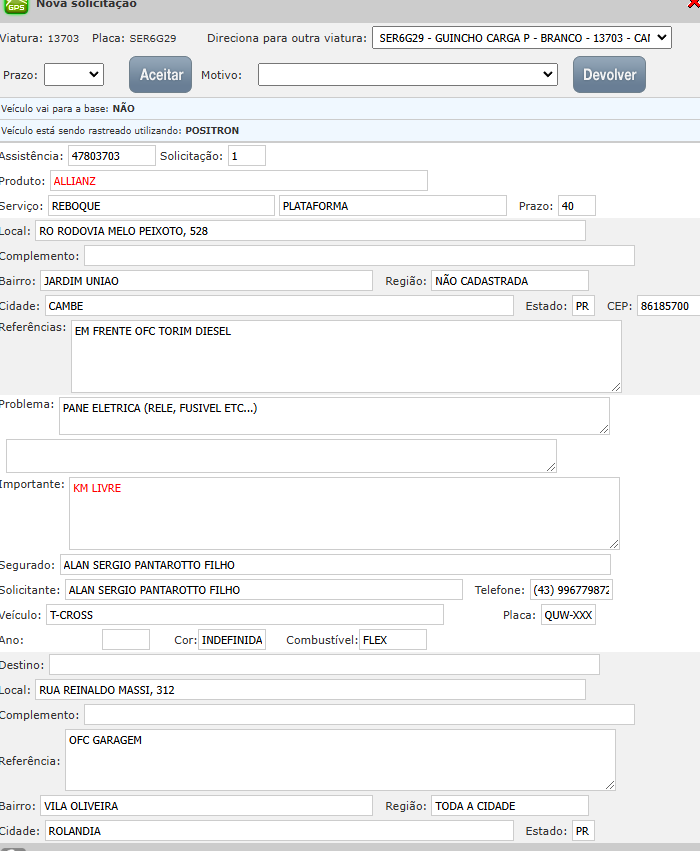Screen dimensions: 700x851
Task: Click the Telefone field (43) 99677
Action: tap(571, 589)
